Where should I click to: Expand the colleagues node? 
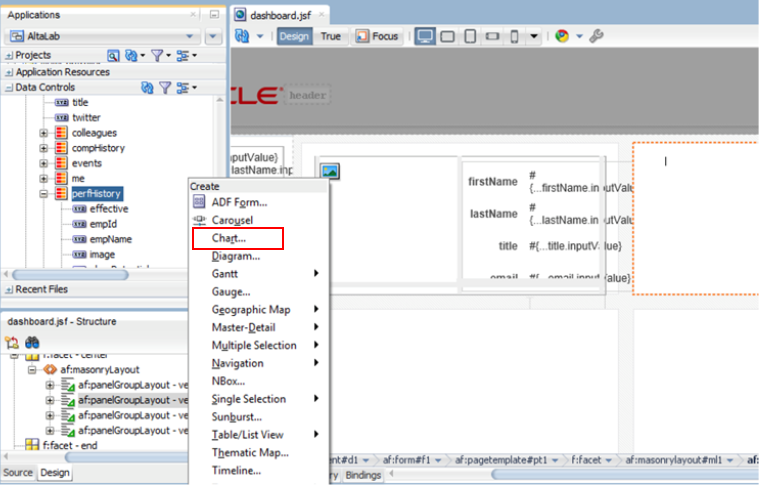click(x=44, y=133)
